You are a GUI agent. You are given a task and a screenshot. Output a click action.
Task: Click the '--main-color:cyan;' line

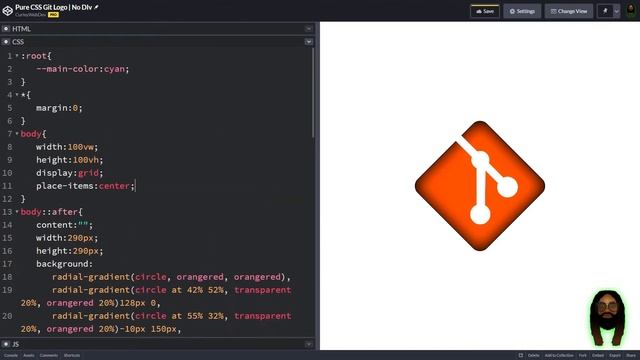[x=82, y=69]
